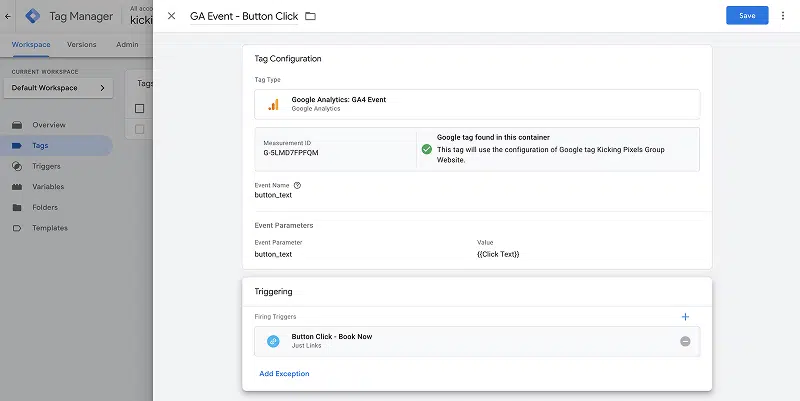The width and height of the screenshot is (800, 401).
Task: Click the folder icon beside tag name
Action: 310,16
